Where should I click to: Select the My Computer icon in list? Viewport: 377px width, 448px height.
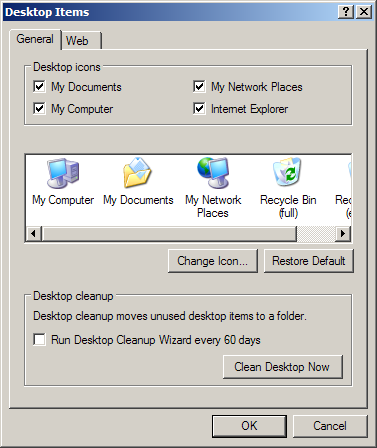pyautogui.click(x=63, y=173)
